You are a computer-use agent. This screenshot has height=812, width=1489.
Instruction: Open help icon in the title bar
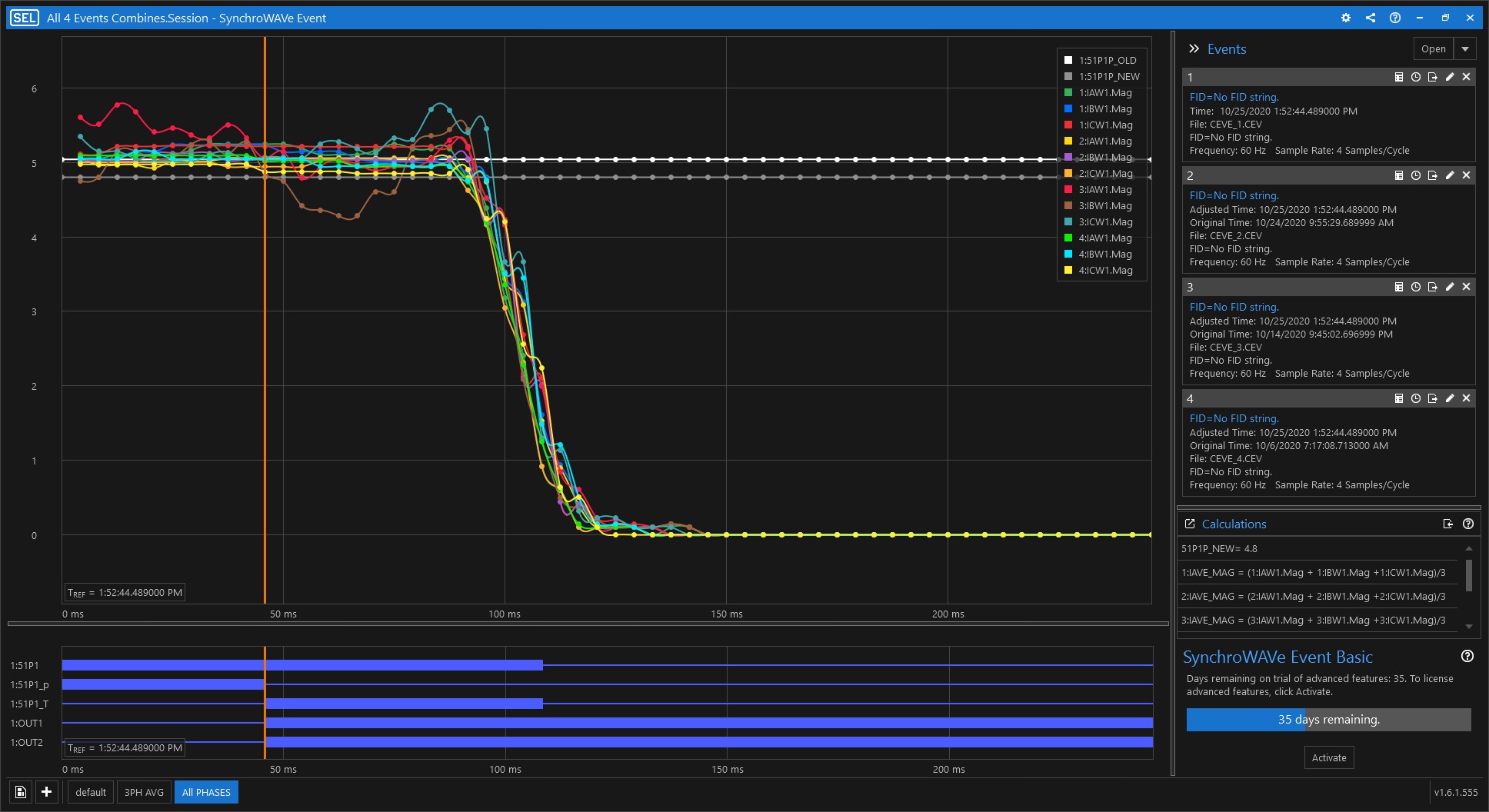(1395, 18)
